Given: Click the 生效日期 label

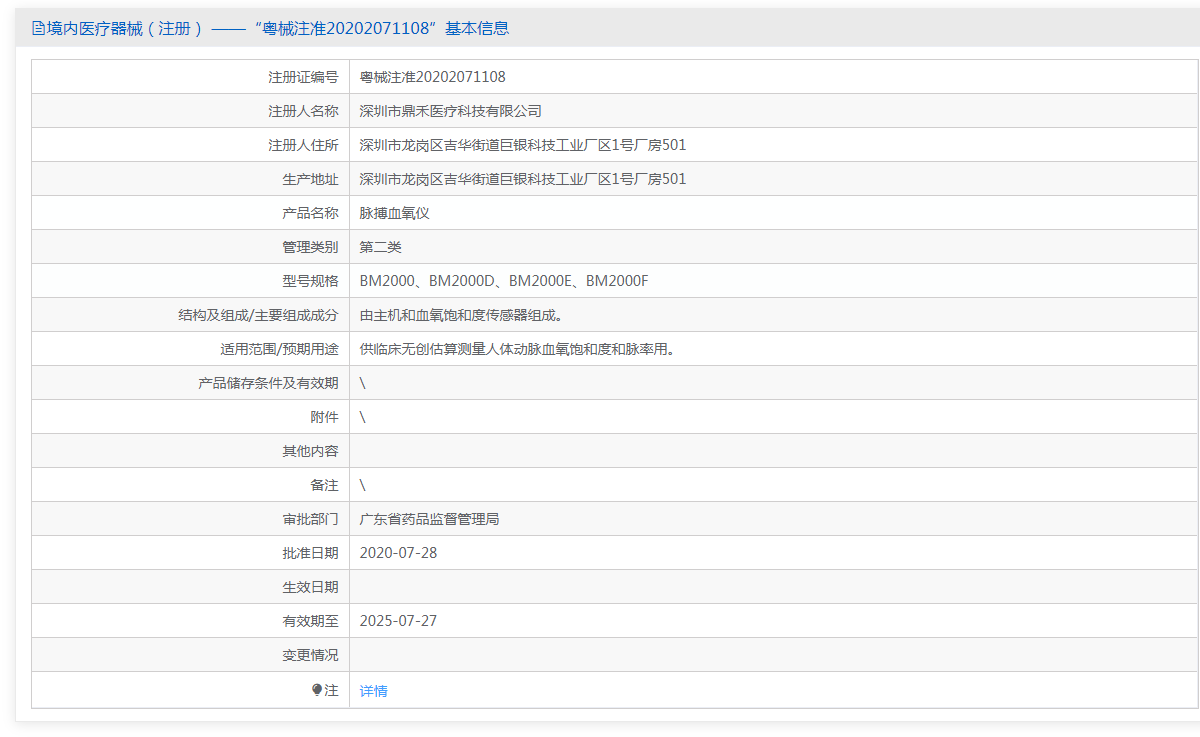Looking at the screenshot, I should pyautogui.click(x=310, y=587).
